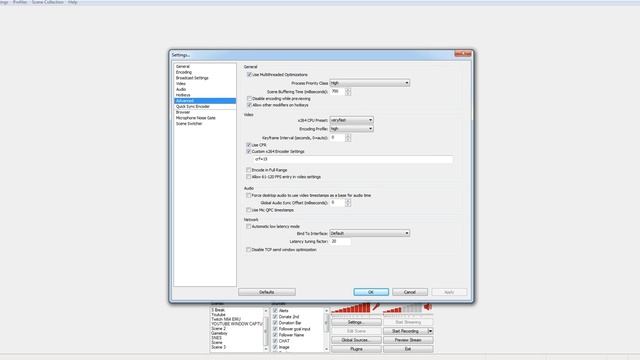
Task: Select Follower Name in sources list
Action: click(291, 335)
